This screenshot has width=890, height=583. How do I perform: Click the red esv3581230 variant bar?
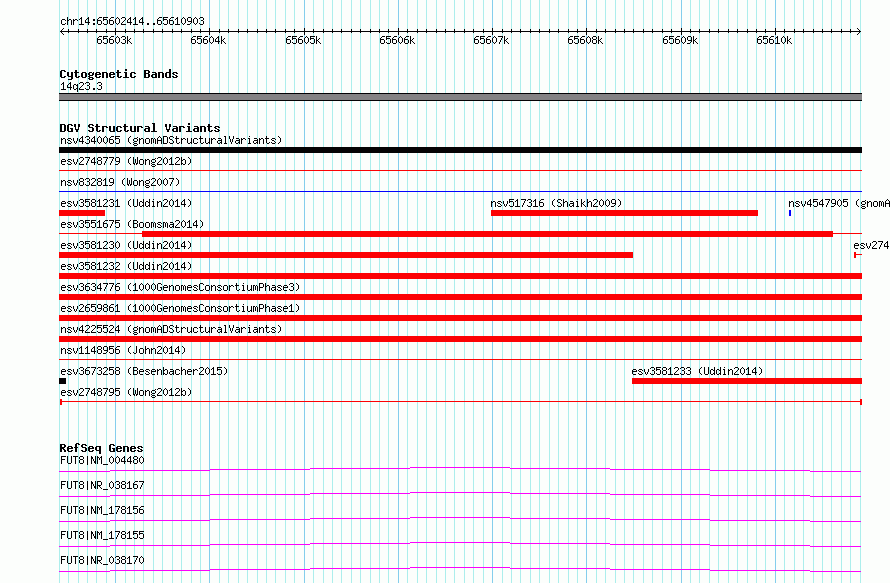pyautogui.click(x=346, y=255)
